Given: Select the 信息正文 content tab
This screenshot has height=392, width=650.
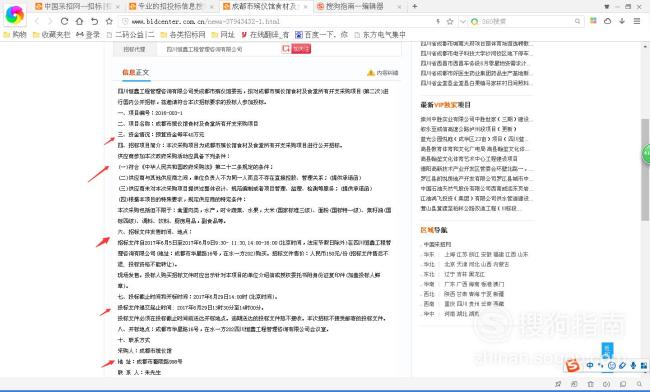Looking at the screenshot, I should point(136,73).
